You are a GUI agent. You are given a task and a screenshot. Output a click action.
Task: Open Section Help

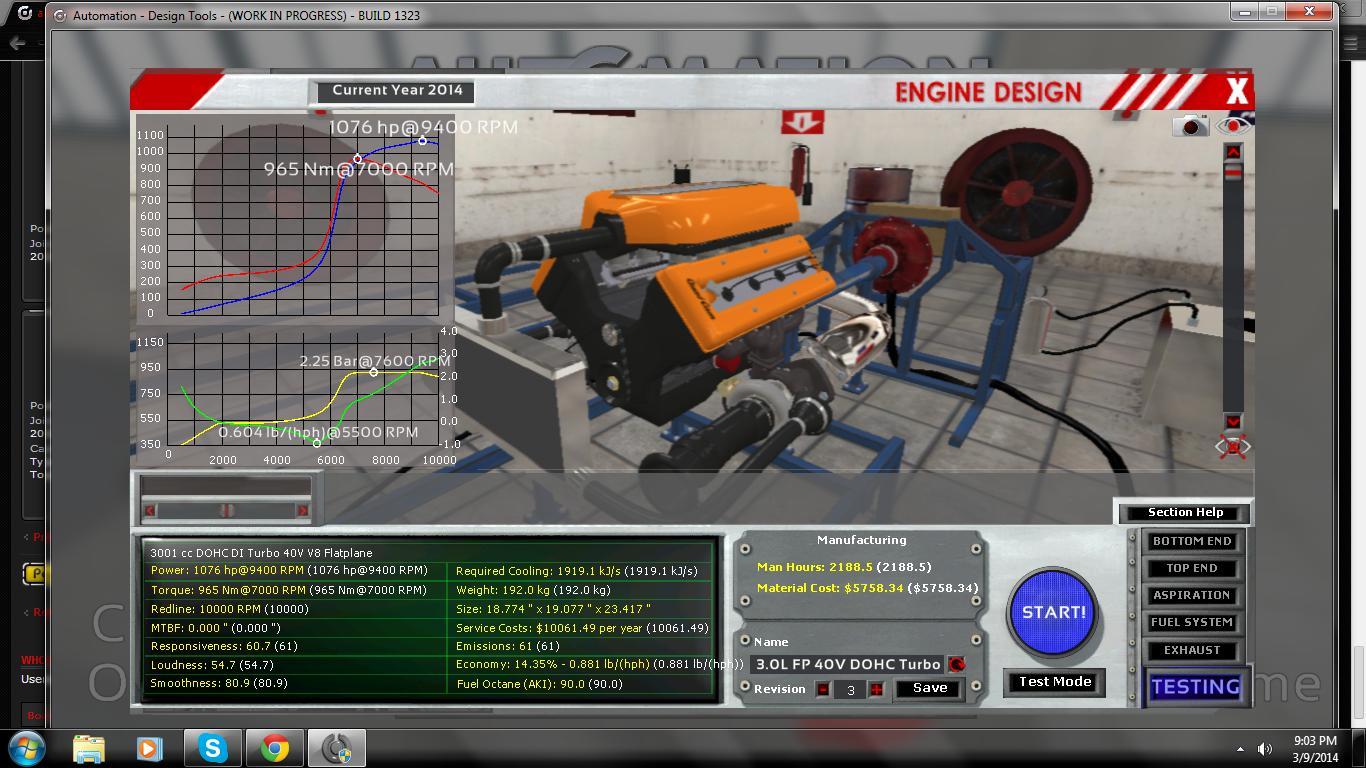(1185, 512)
